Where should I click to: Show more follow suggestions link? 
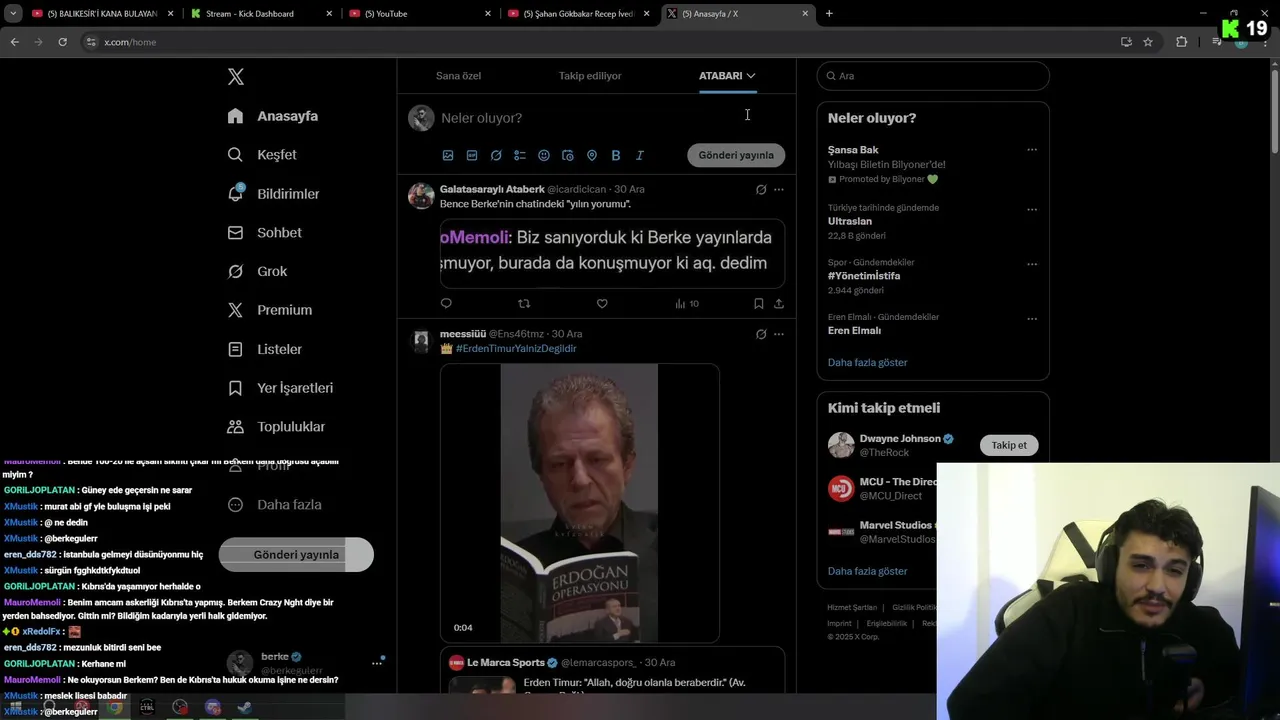pos(868,571)
